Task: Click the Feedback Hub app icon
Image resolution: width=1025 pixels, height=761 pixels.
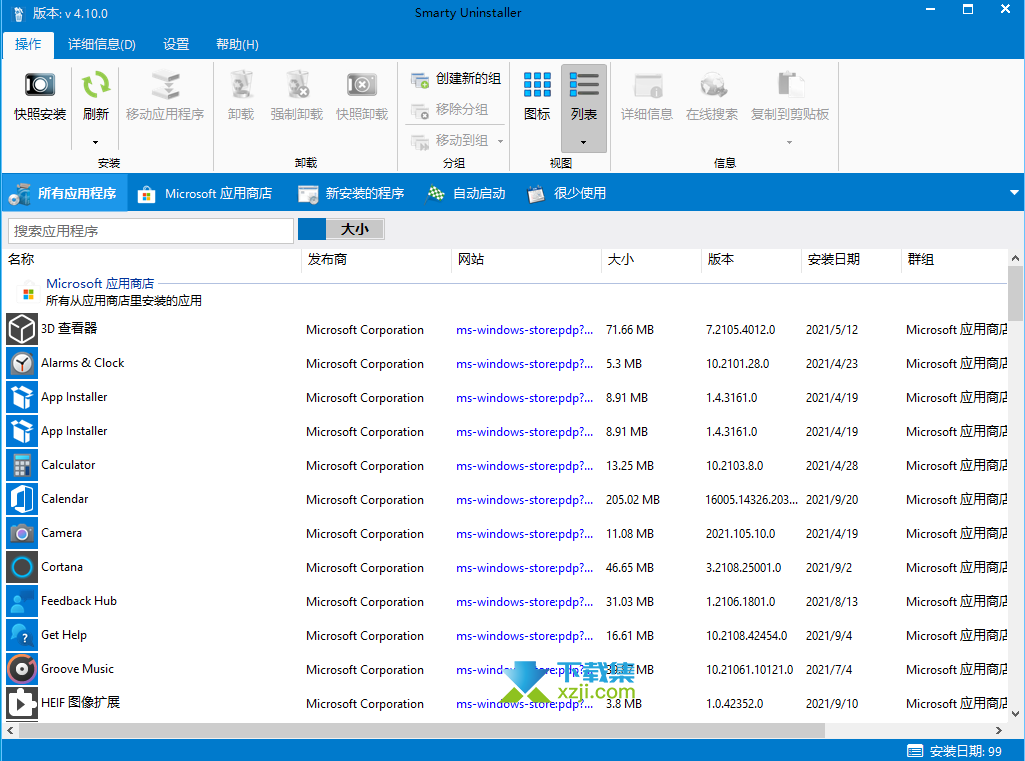Action: (x=22, y=601)
